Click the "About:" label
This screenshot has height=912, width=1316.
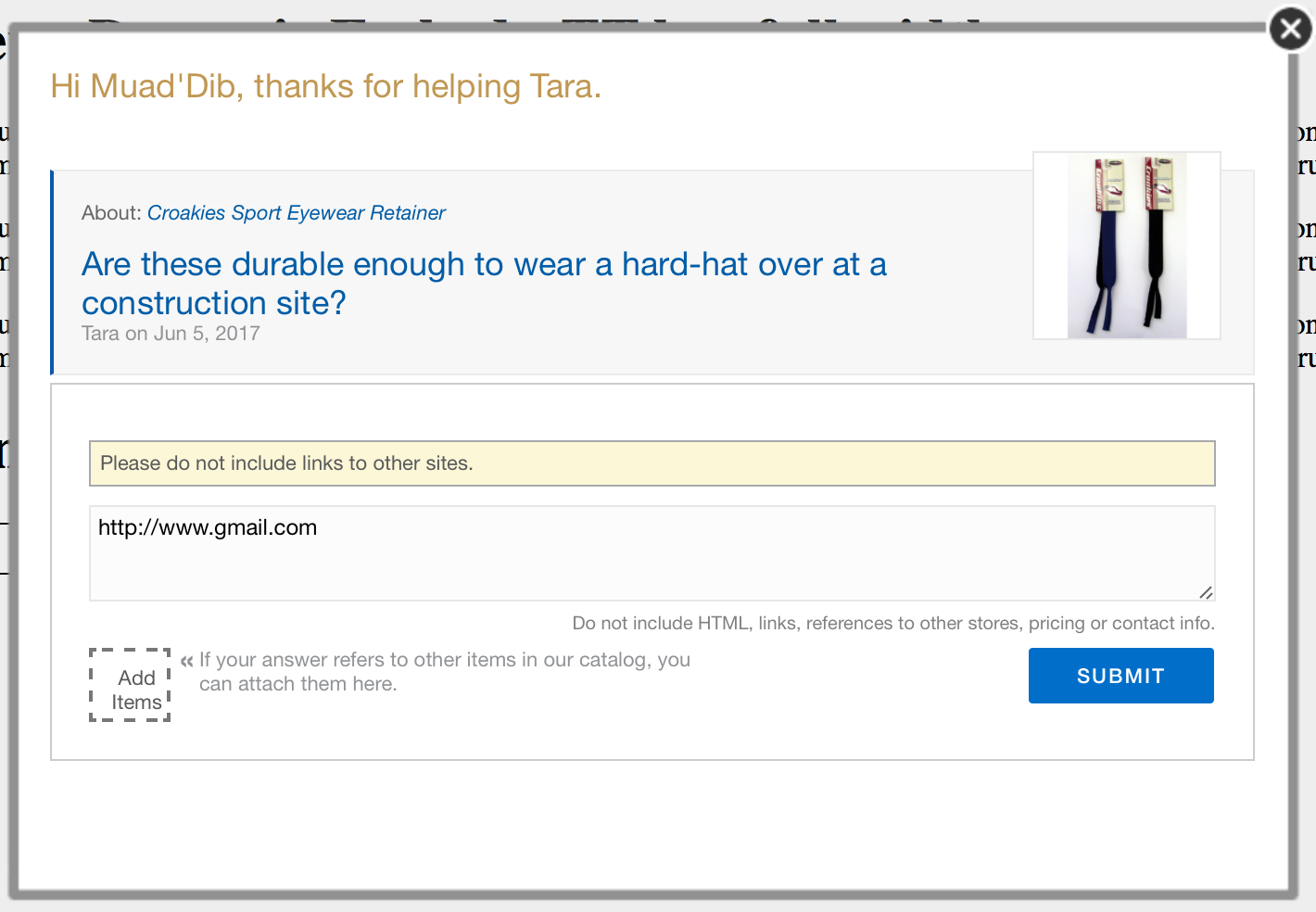pos(111,213)
